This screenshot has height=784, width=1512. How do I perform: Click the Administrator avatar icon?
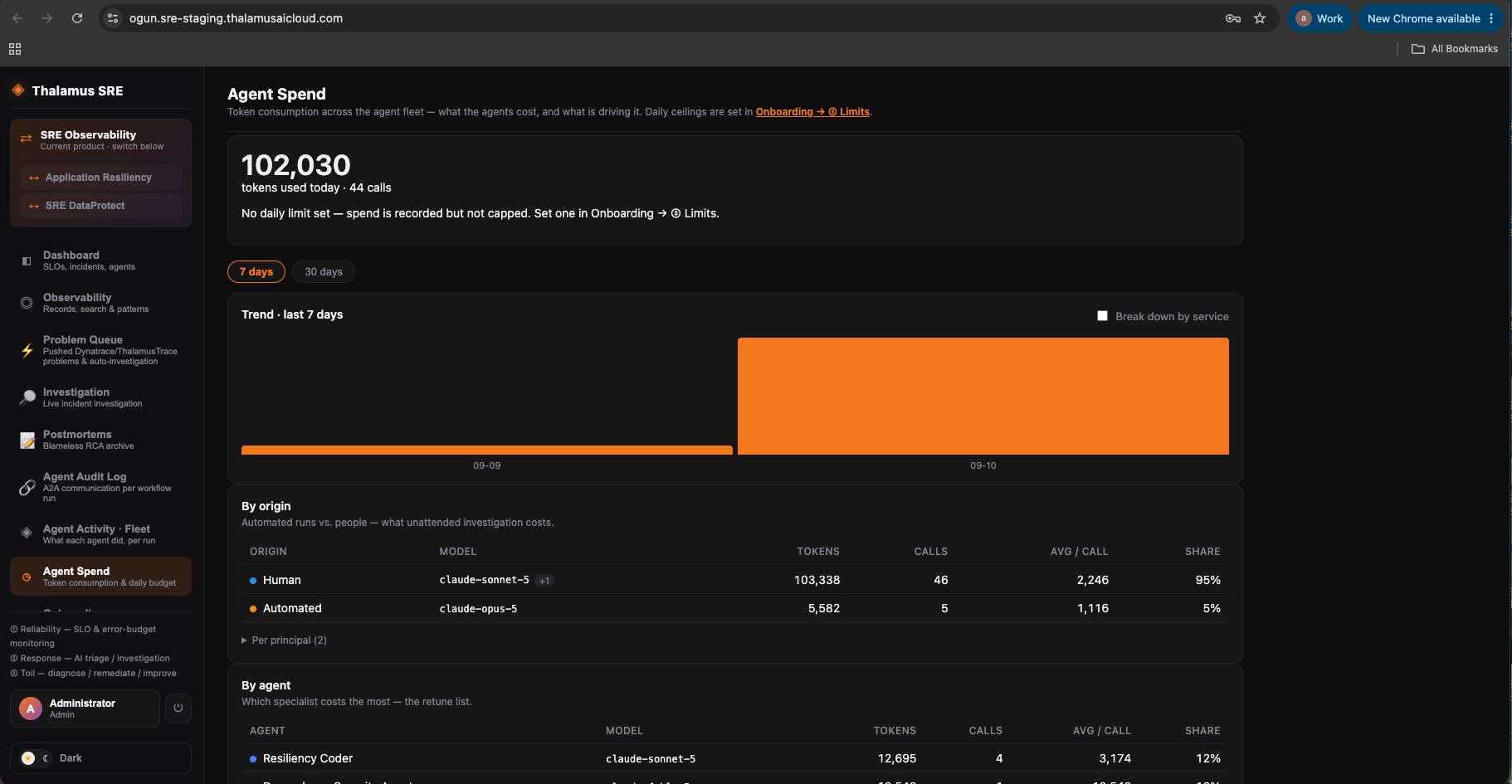pyautogui.click(x=31, y=709)
